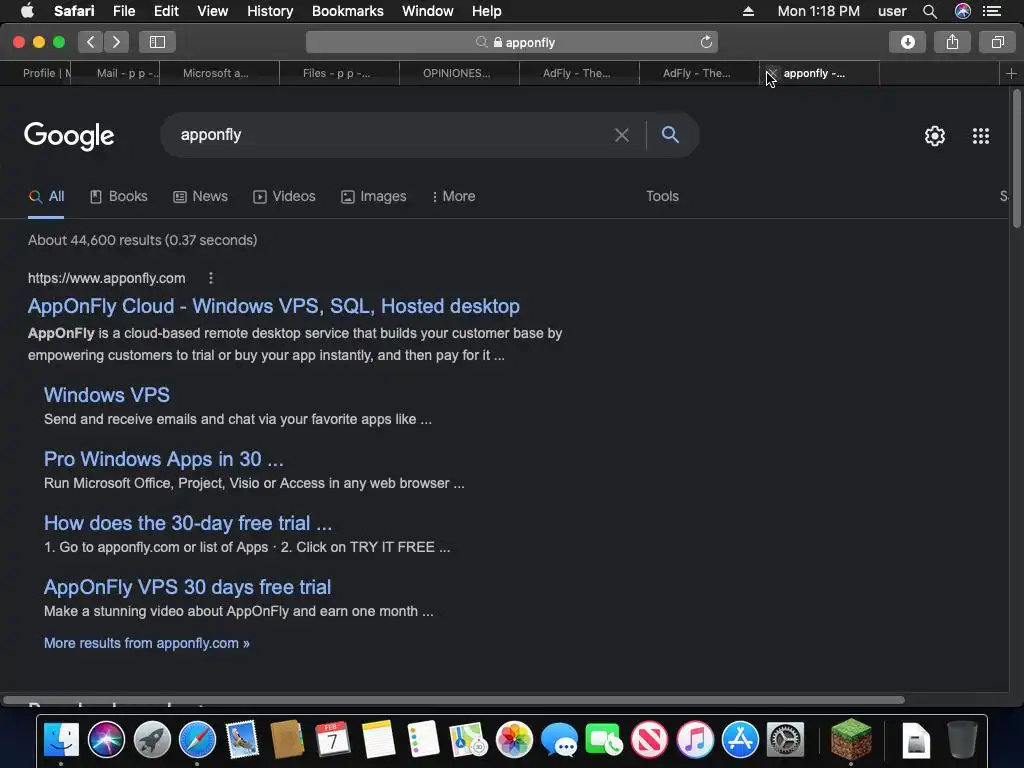
Task: Open the History menu
Action: 270,11
